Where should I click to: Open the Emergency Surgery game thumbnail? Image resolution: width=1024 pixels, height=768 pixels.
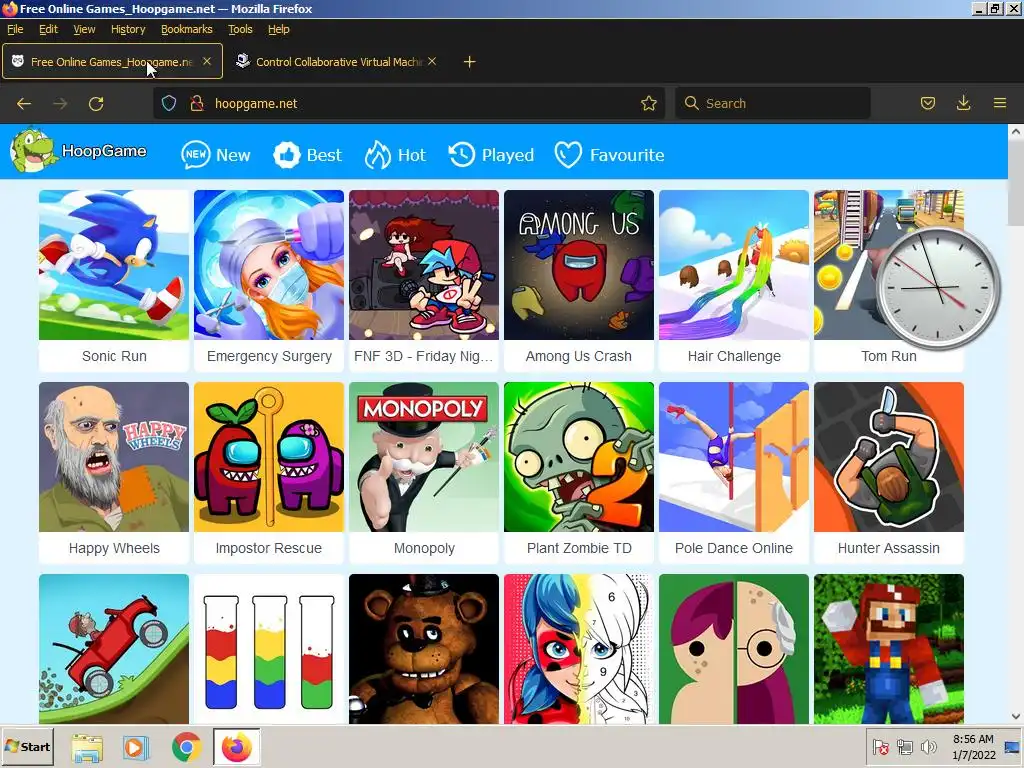(268, 264)
